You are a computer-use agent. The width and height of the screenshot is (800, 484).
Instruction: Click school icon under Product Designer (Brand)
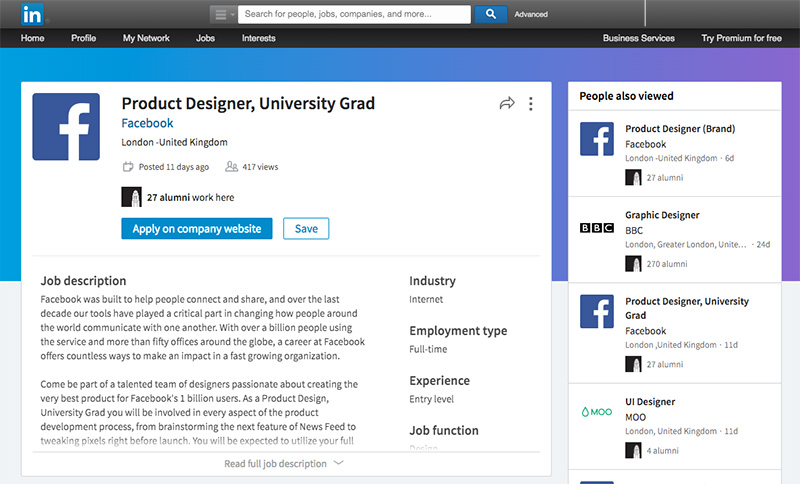point(633,177)
